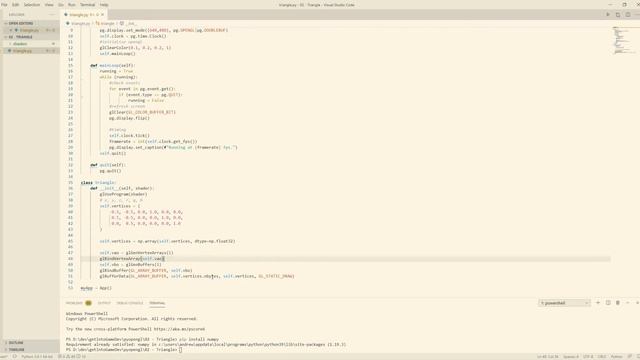Click the Open Changes editor icon
This screenshot has height=360, width=640.
tap(618, 15)
